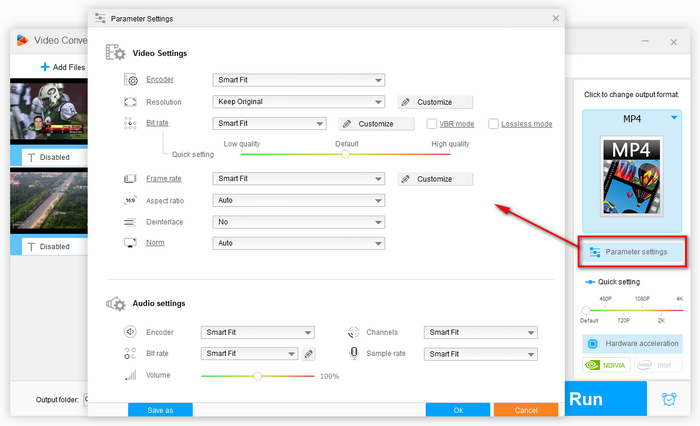Click the Intel acceleration badge
Viewport: 700px width, 426px height.
(658, 365)
